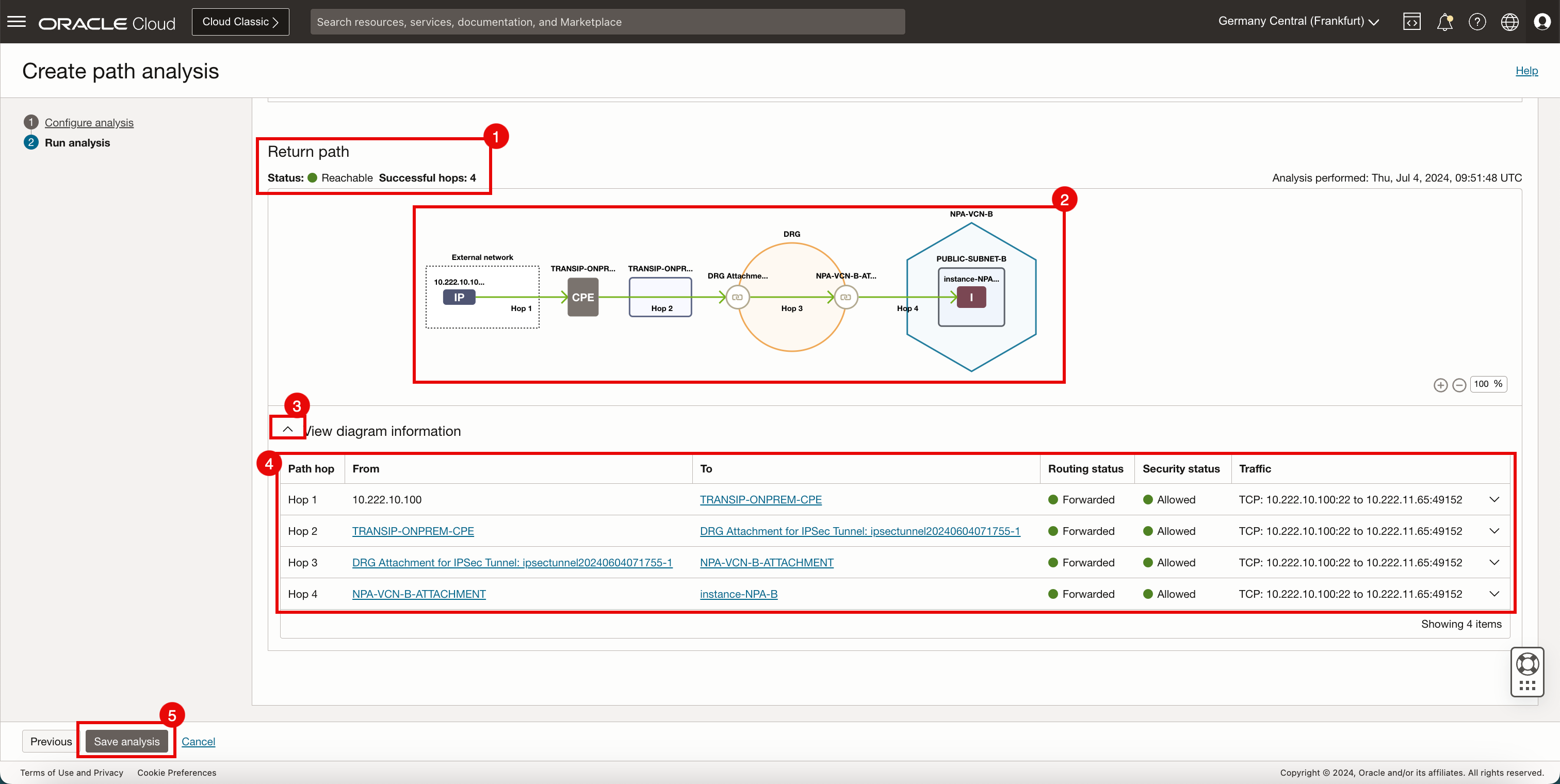
Task: Open the Germany Central (Frankfurt) region dropdown
Action: click(x=1298, y=21)
